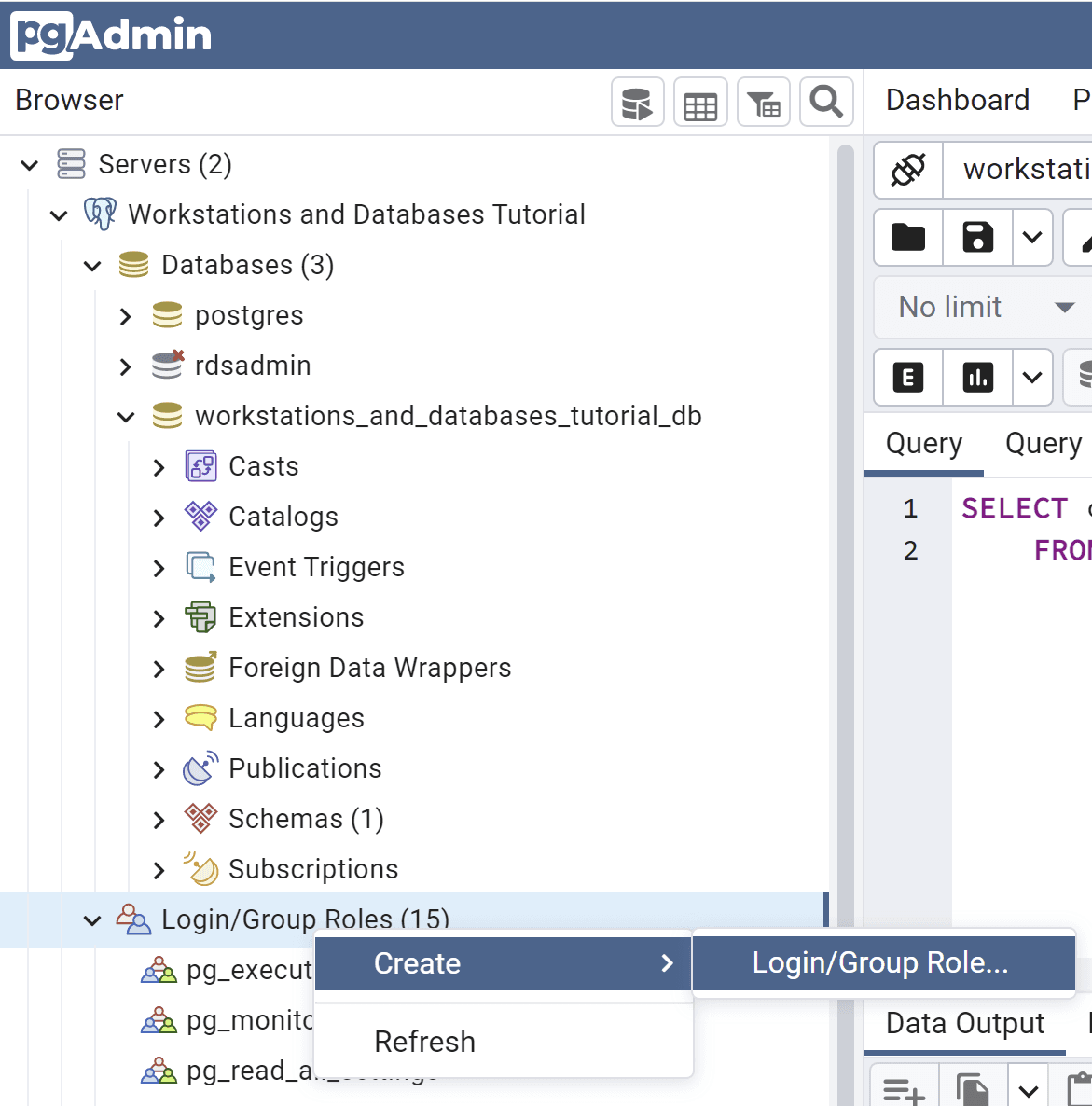Open Search Objects magnifier icon
This screenshot has height=1106, width=1092.
(826, 102)
